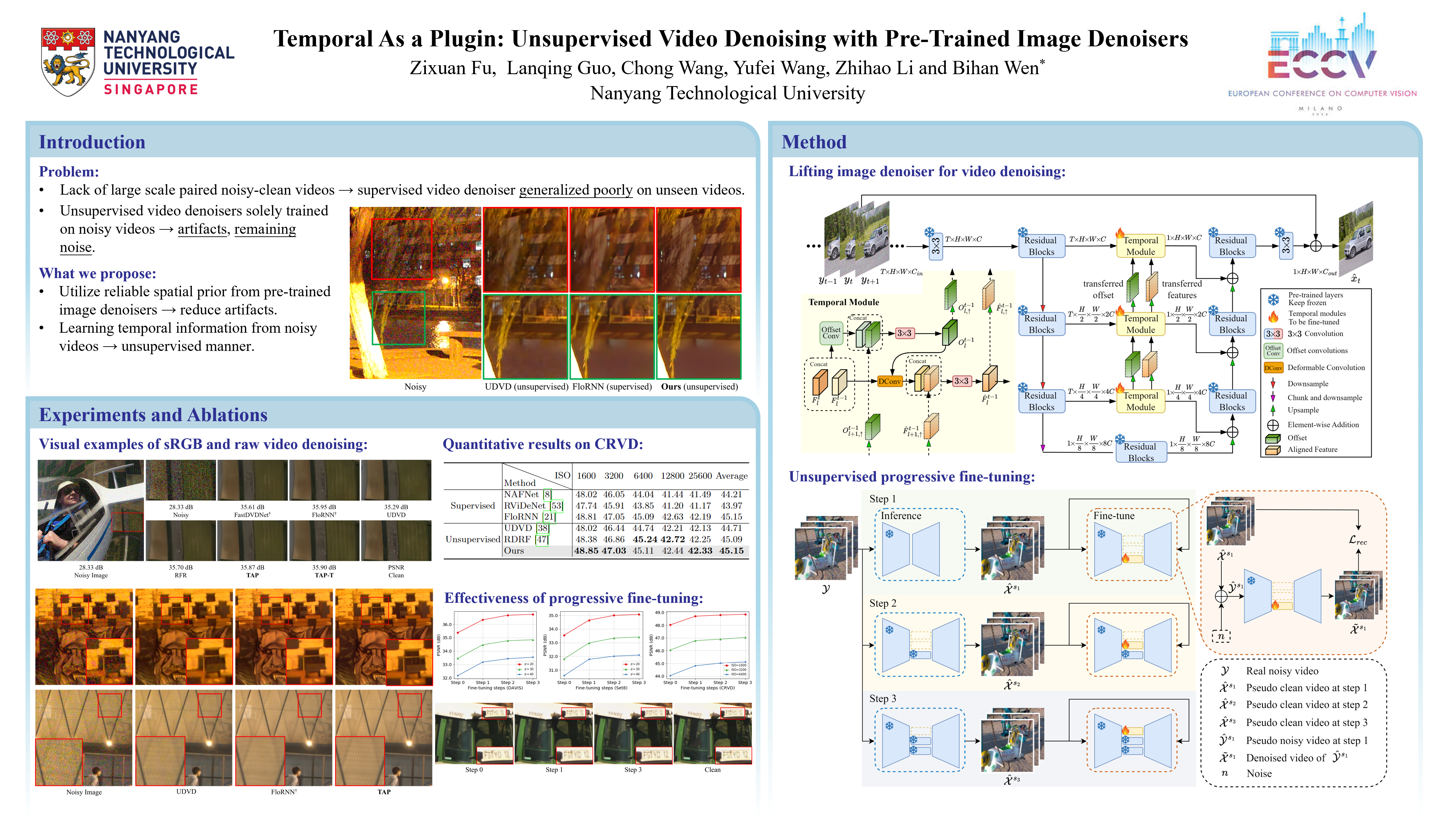Click the 'Inference' label in Step 1
1456x820 pixels.
point(900,516)
